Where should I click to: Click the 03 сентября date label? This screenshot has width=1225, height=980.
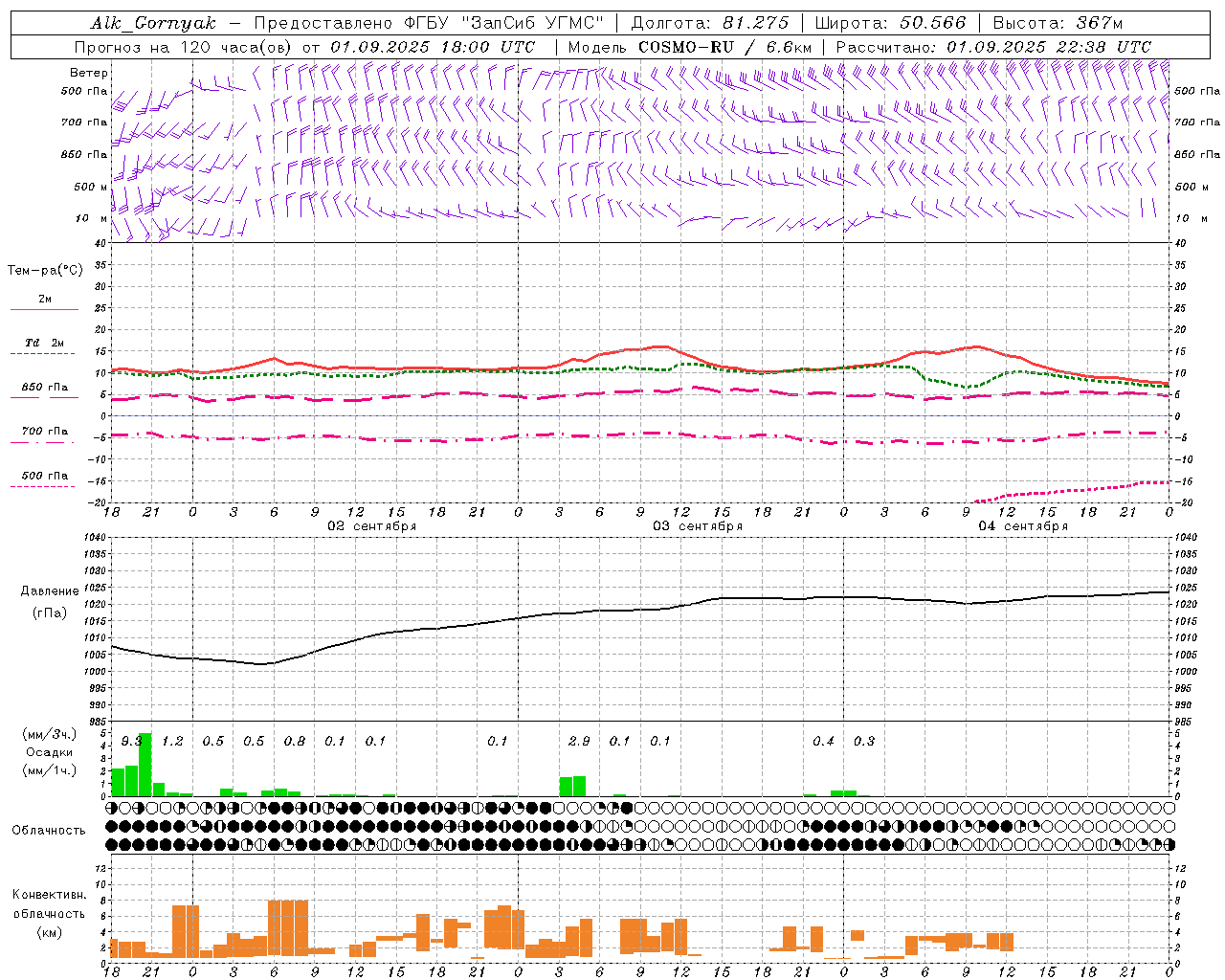[698, 525]
